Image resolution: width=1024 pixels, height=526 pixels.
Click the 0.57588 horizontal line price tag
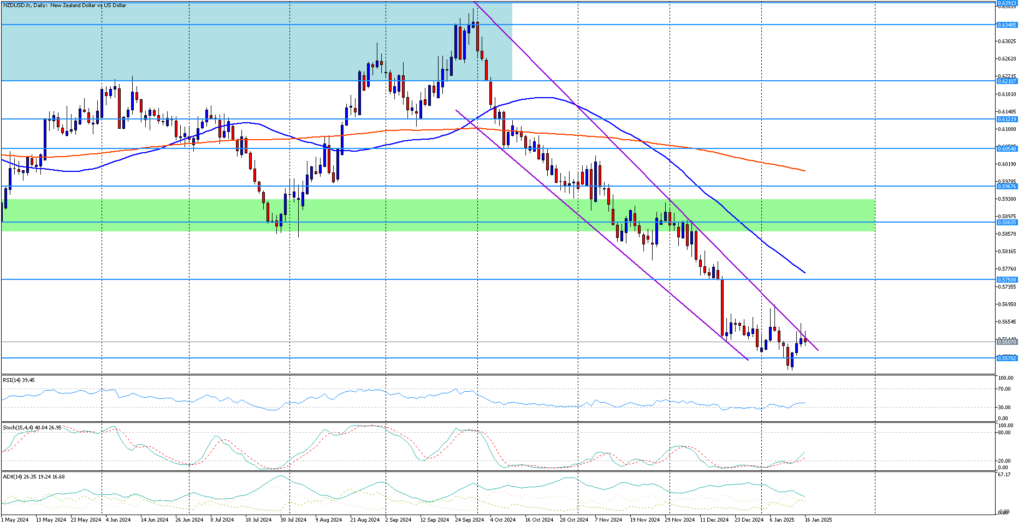pyautogui.click(x=1006, y=280)
